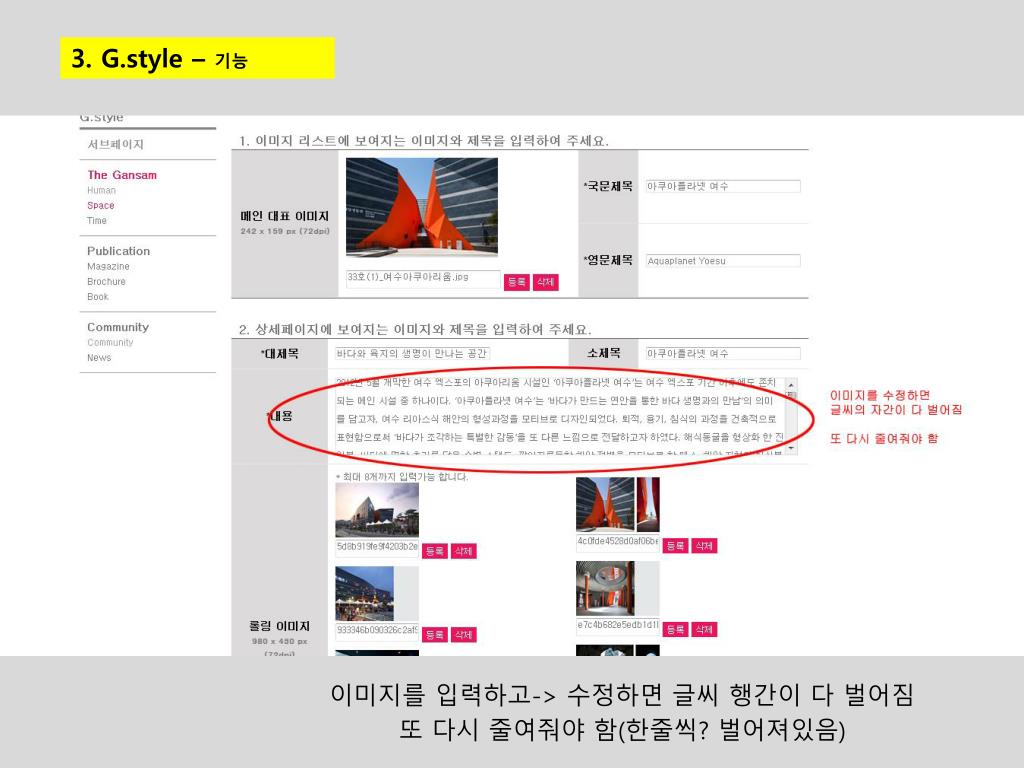The image size is (1024, 768).
Task: Click the 5d8b919 filename field
Action: tap(377, 548)
